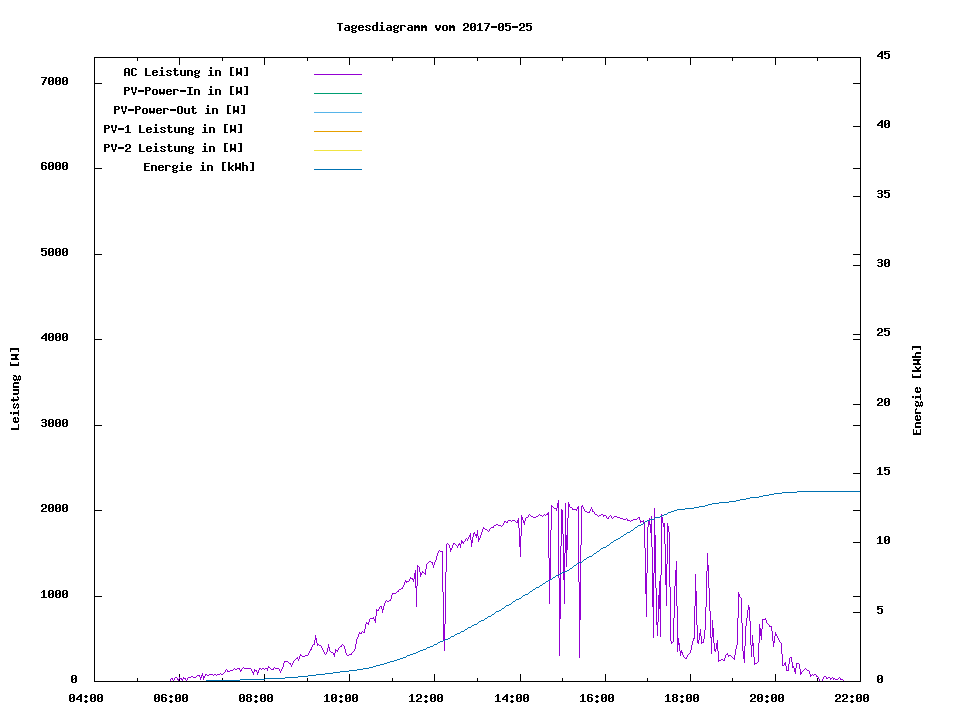This screenshot has width=960, height=720.
Task: Click the Energie in [kWh] legend label
Action: tap(199, 167)
